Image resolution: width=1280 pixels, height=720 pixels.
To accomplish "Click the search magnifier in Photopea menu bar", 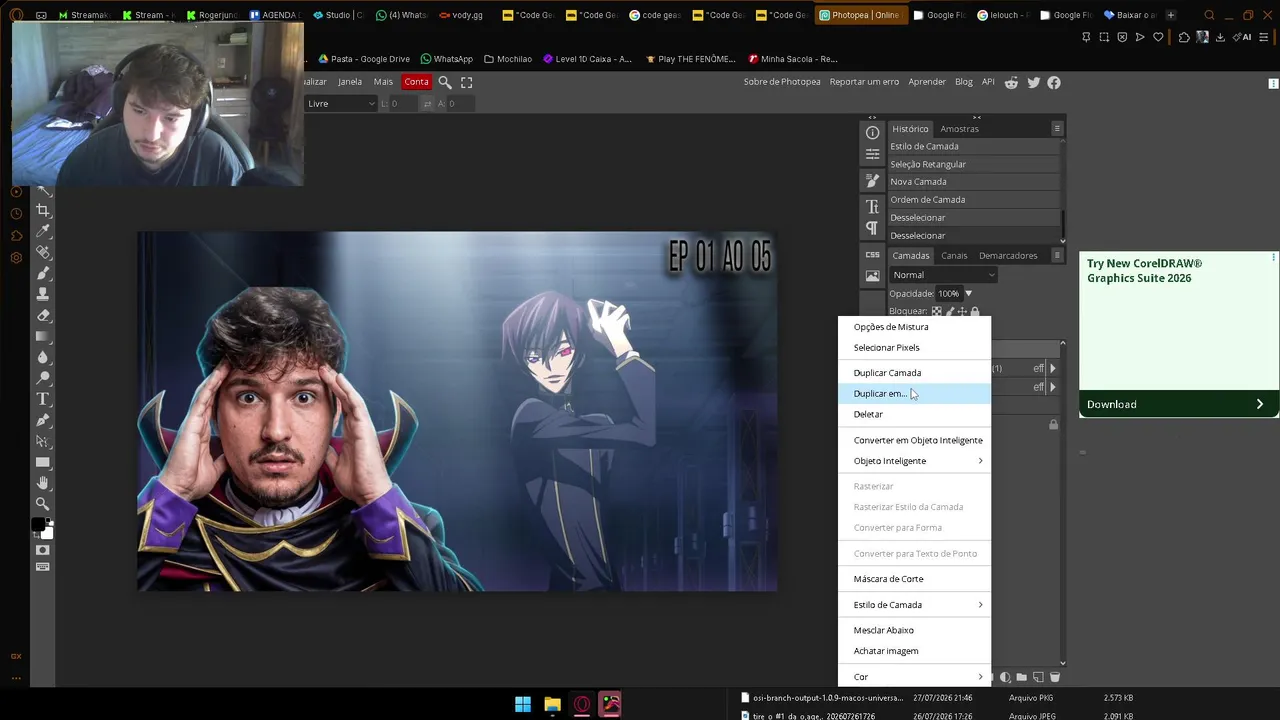I will coord(445,82).
